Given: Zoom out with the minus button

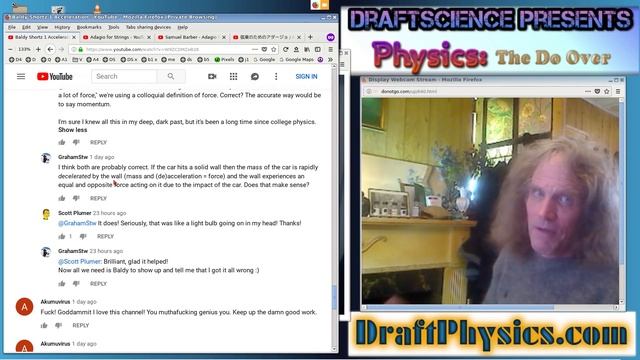Looking at the screenshot, I should pyautogui.click(x=10, y=49).
